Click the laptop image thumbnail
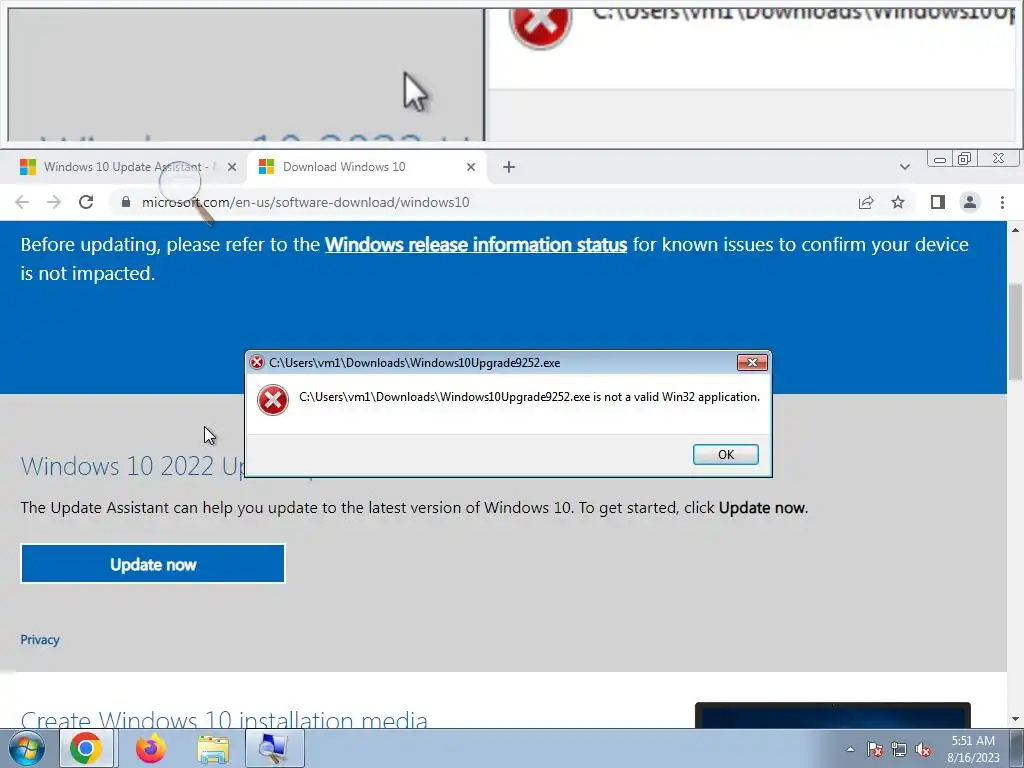Viewport: 1024px width, 768px height. pos(833,715)
